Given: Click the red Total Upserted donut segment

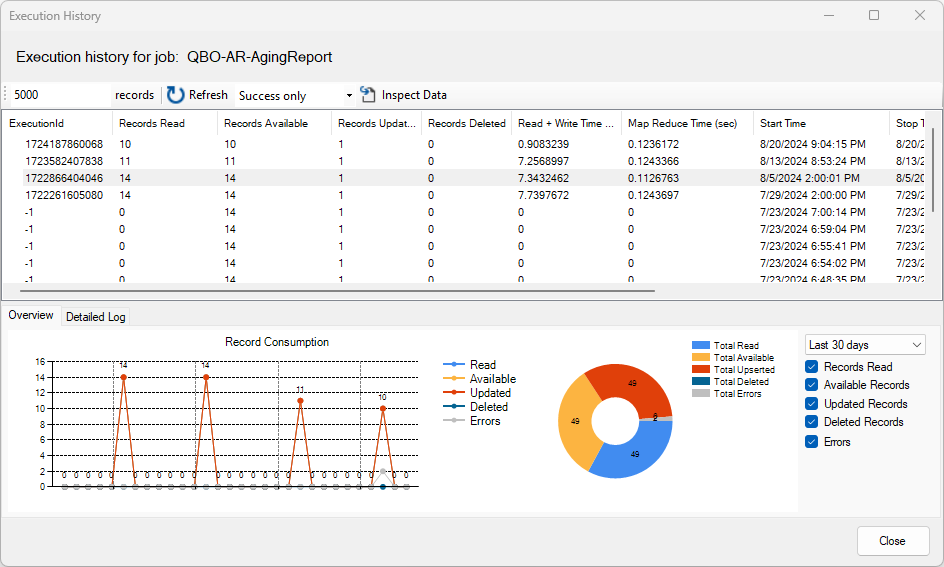Looking at the screenshot, I should [632, 384].
